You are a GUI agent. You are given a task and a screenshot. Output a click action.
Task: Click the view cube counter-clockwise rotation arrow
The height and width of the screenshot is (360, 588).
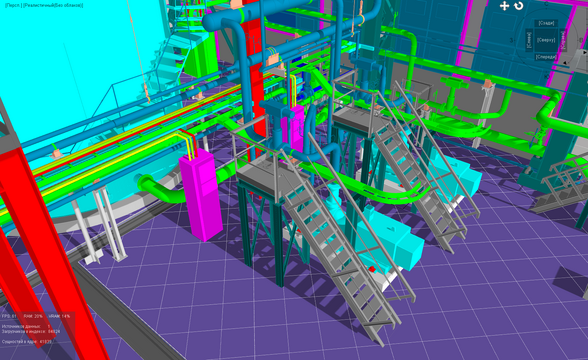[x=585, y=52]
